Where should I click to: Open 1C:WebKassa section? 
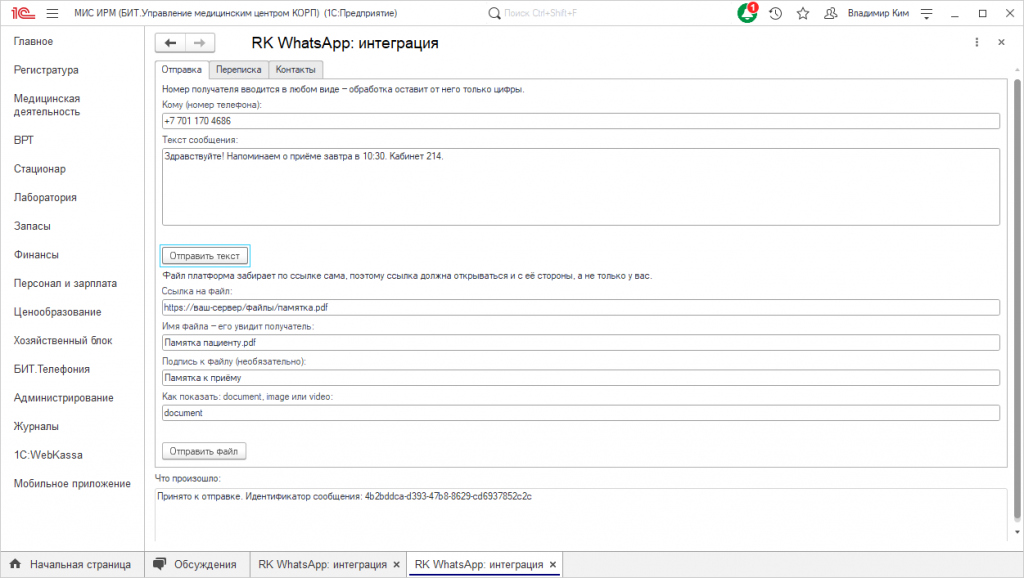pyautogui.click(x=48, y=455)
